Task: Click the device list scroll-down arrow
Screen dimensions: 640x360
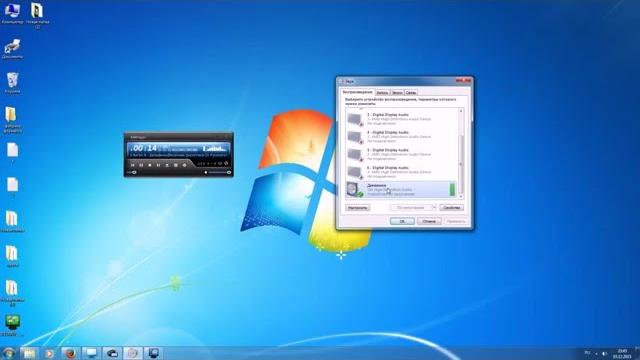Action: pyautogui.click(x=461, y=196)
